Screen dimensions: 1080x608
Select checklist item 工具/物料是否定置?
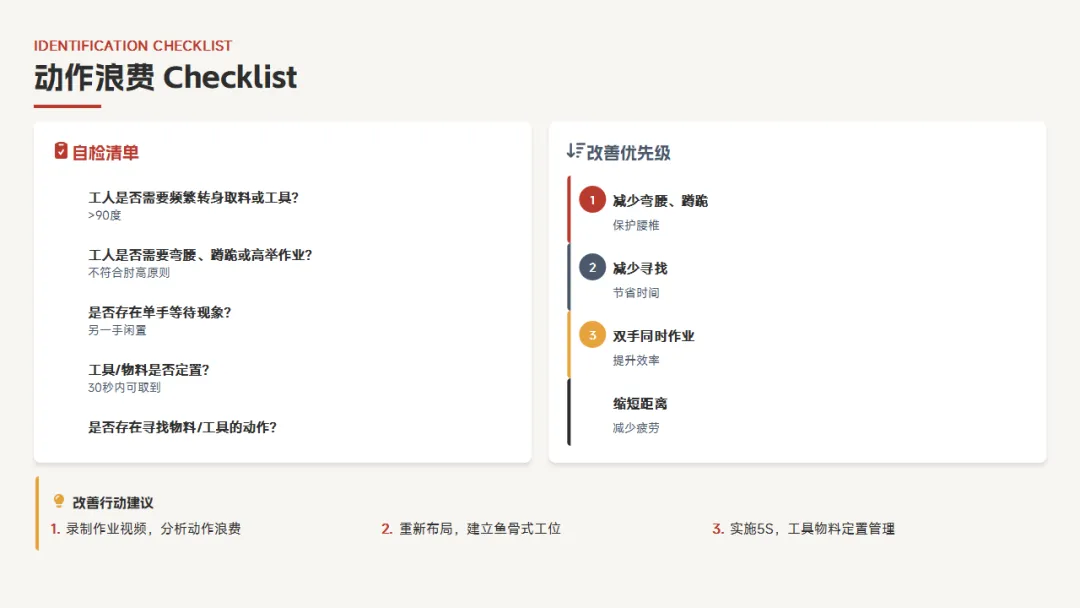(x=149, y=370)
